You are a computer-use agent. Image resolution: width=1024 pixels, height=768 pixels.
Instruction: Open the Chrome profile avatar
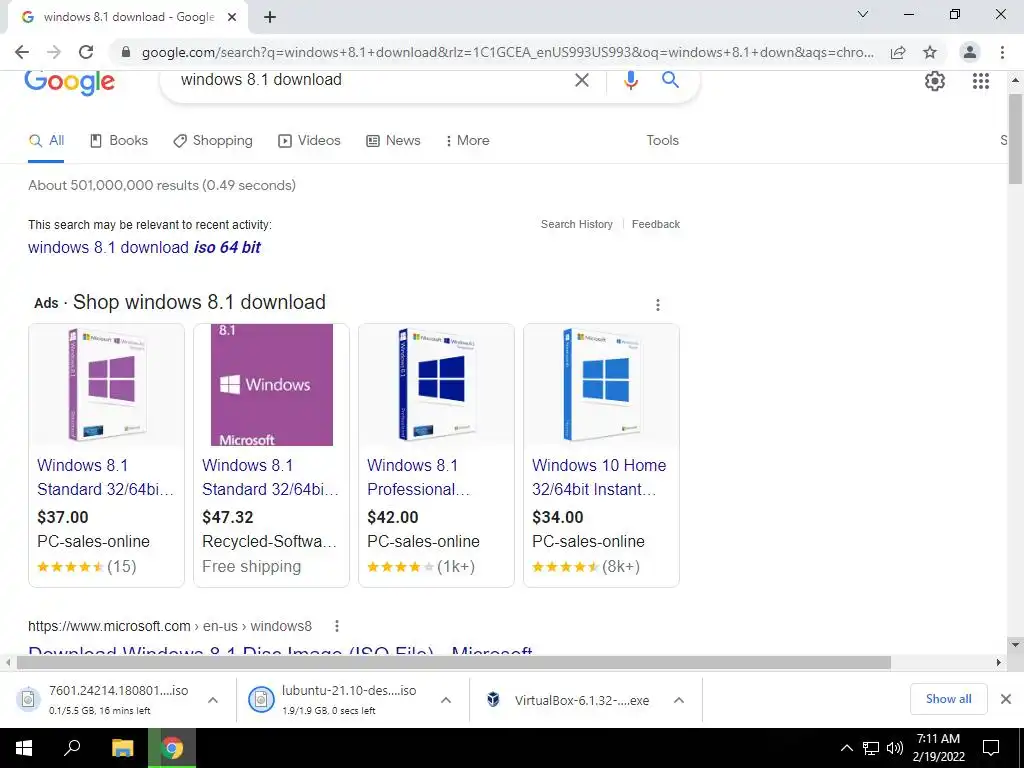(x=970, y=52)
